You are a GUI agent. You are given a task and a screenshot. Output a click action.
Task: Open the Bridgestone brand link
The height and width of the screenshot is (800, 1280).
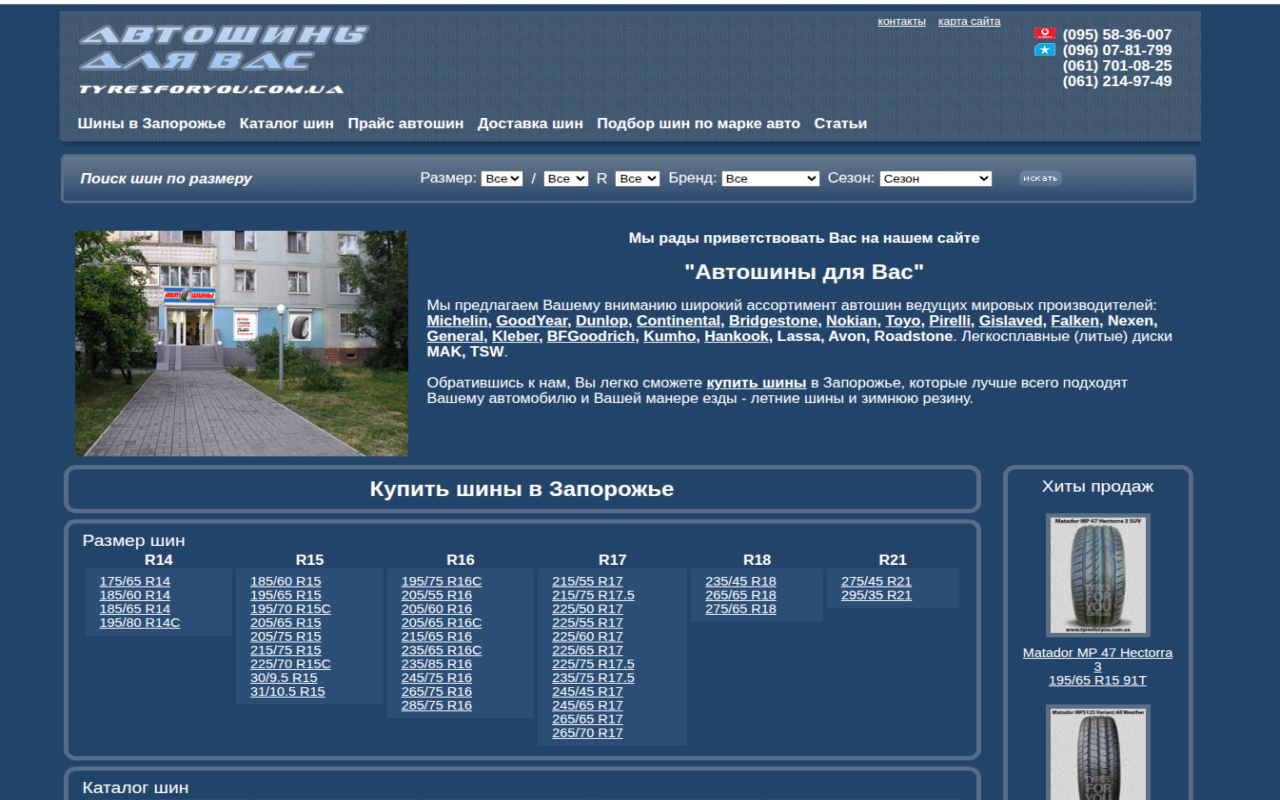coord(773,321)
